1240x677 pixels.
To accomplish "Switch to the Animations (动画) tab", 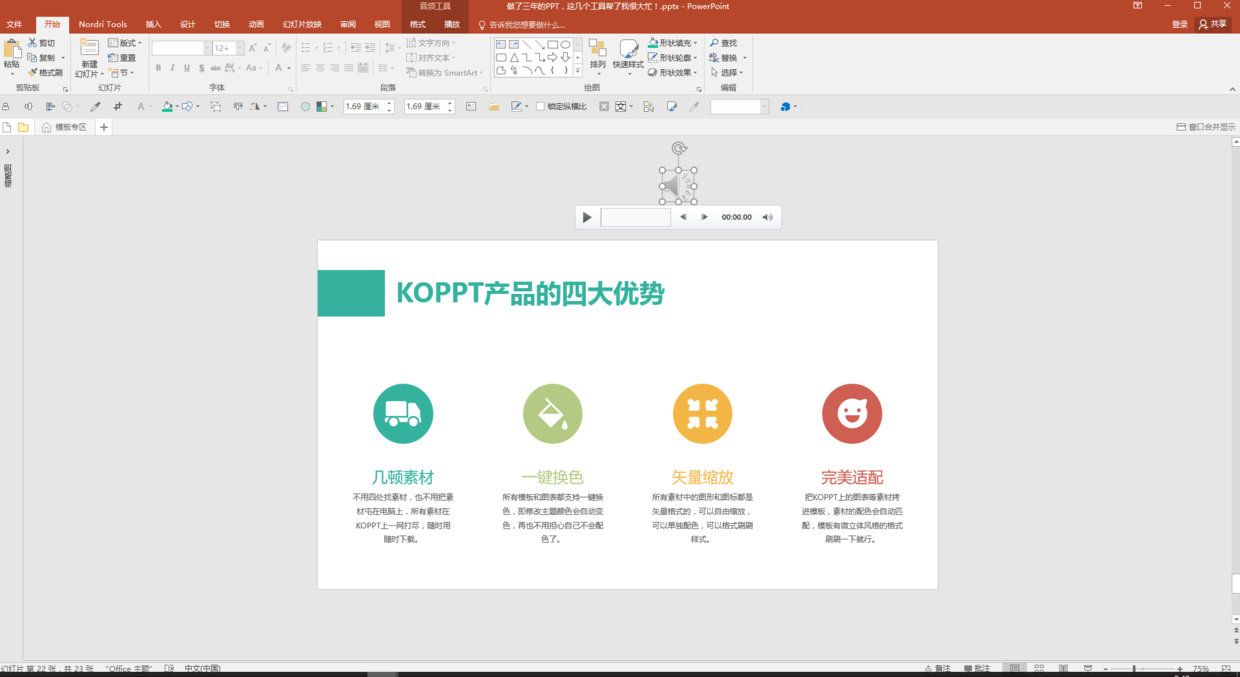I will click(x=256, y=24).
